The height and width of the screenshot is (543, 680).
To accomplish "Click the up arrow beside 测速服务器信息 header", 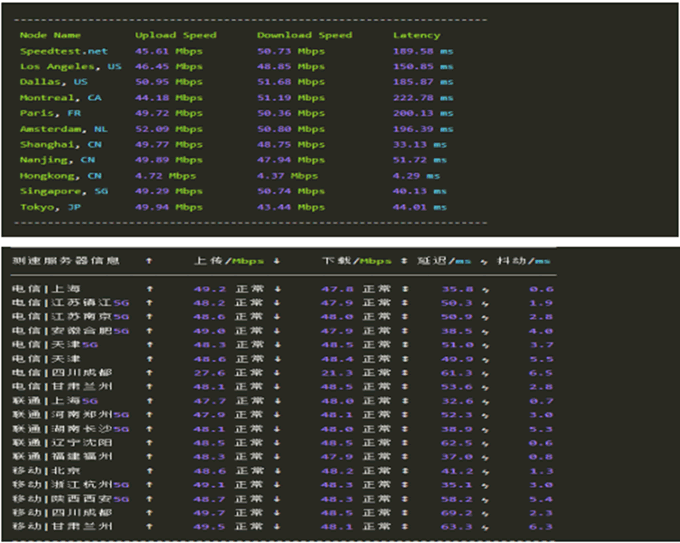I will click(x=149, y=261).
